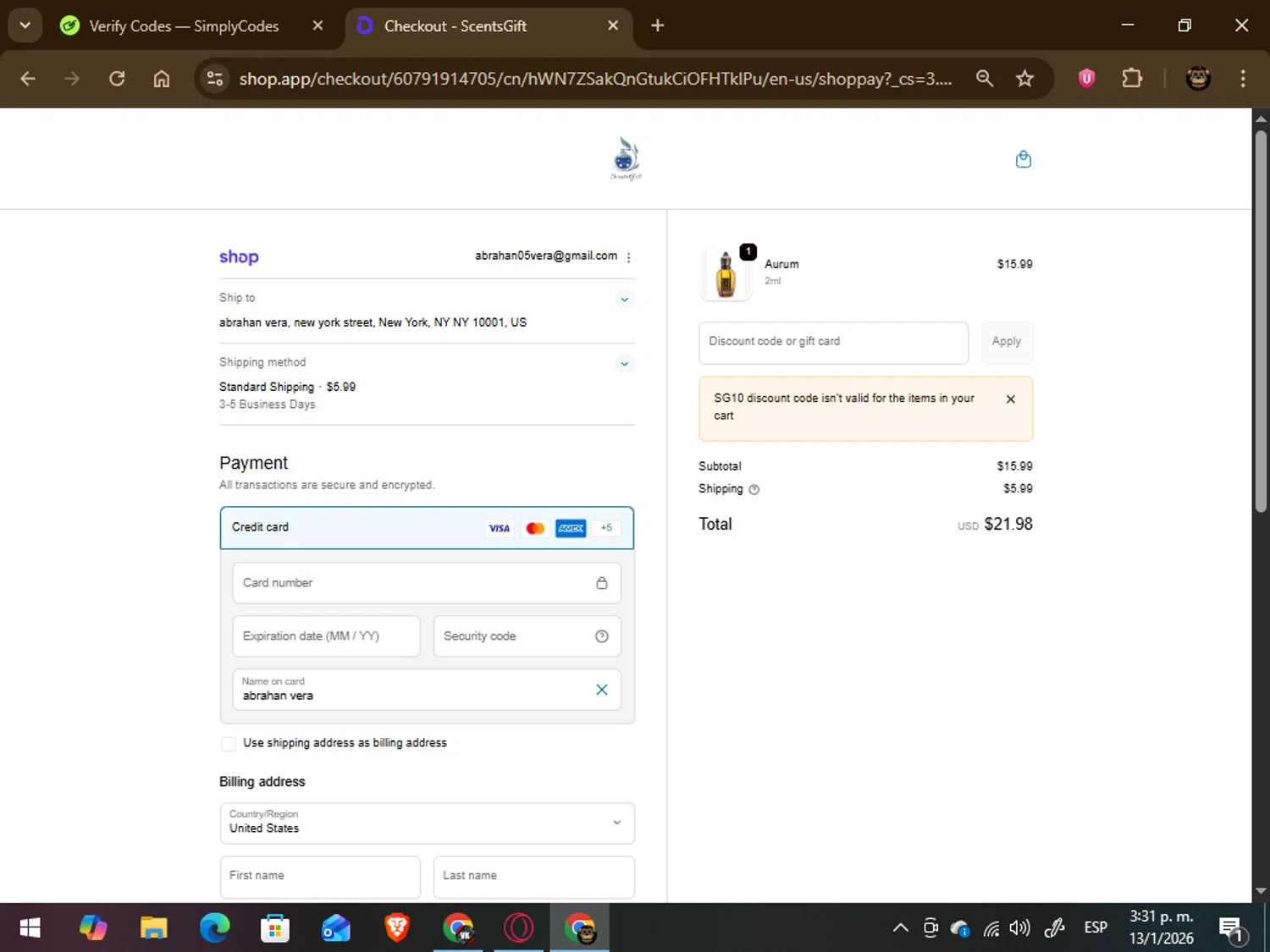Click the Security code field
Viewport: 1270px width, 952px height.
[527, 636]
